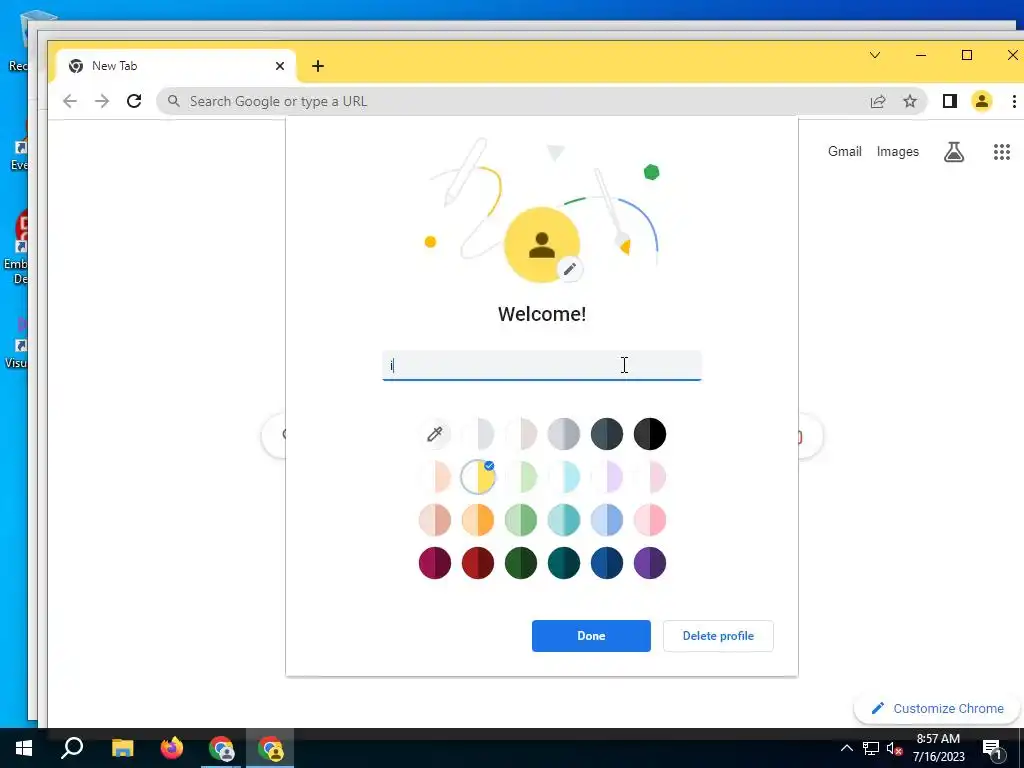The height and width of the screenshot is (768, 1024).
Task: Click the yellow profile avatar in toolbar
Action: click(982, 101)
